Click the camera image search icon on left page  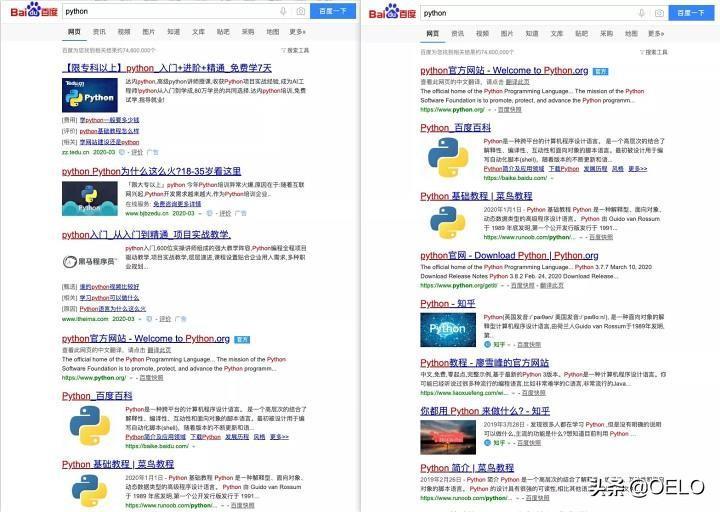pos(301,11)
